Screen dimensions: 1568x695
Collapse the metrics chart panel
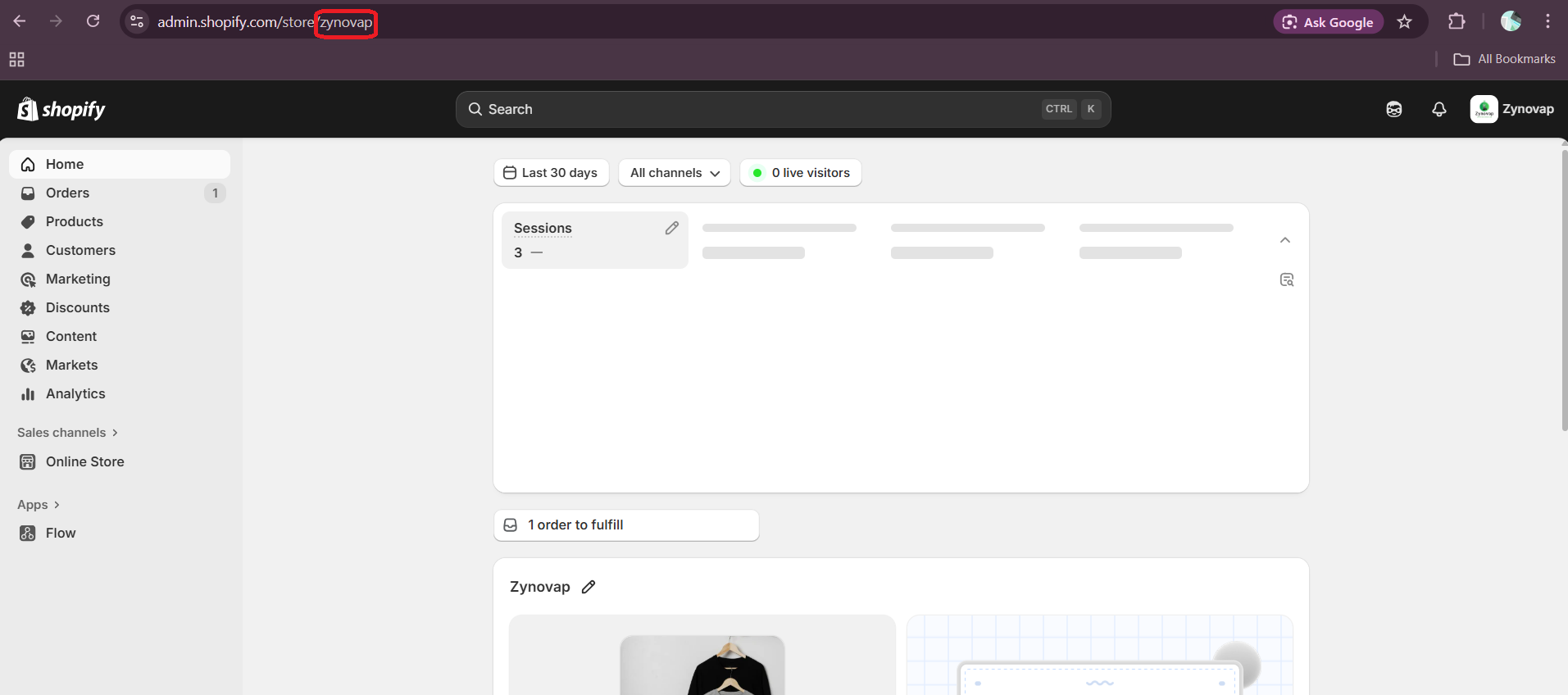click(1285, 240)
